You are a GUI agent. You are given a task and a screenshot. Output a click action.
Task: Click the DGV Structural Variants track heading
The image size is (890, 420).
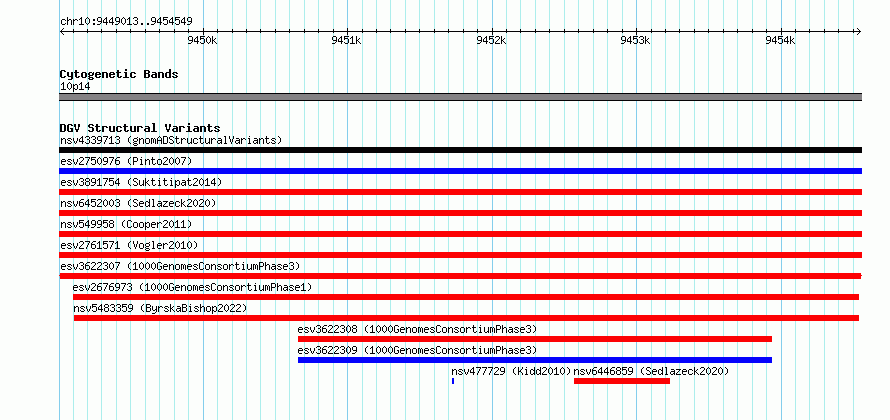140,128
